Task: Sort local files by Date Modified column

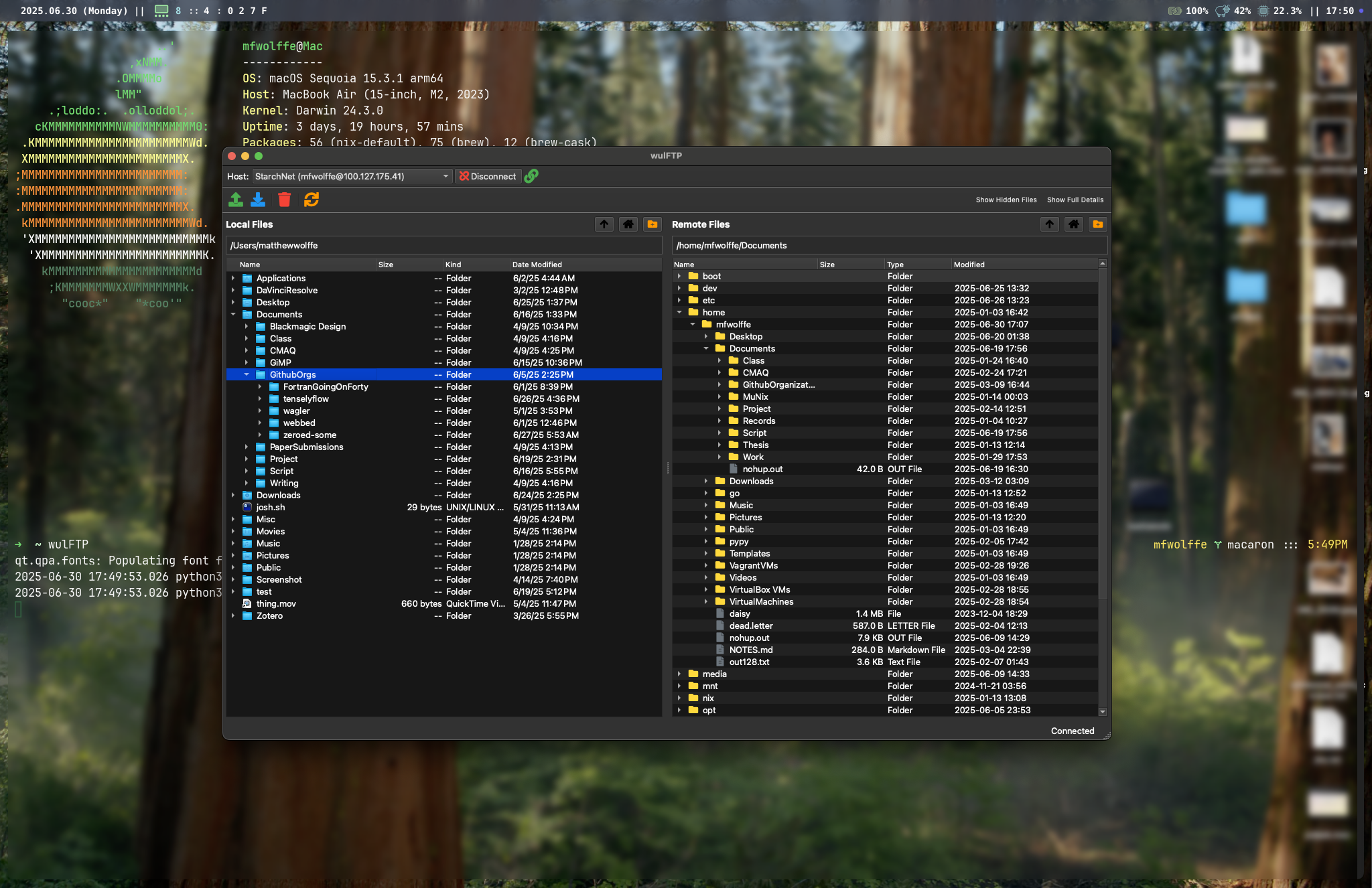Action: click(586, 265)
